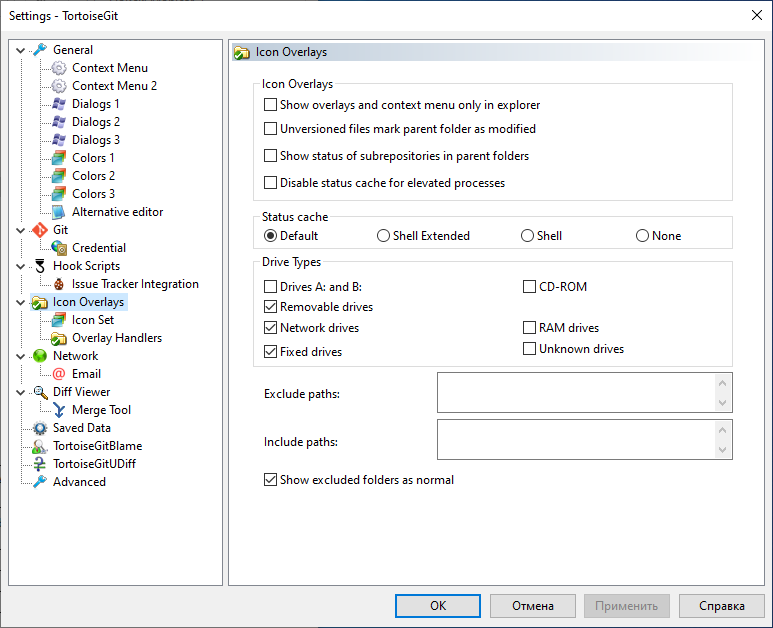Uncheck the Removable drives checkbox
Viewport: 773px width, 628px height.
click(270, 307)
